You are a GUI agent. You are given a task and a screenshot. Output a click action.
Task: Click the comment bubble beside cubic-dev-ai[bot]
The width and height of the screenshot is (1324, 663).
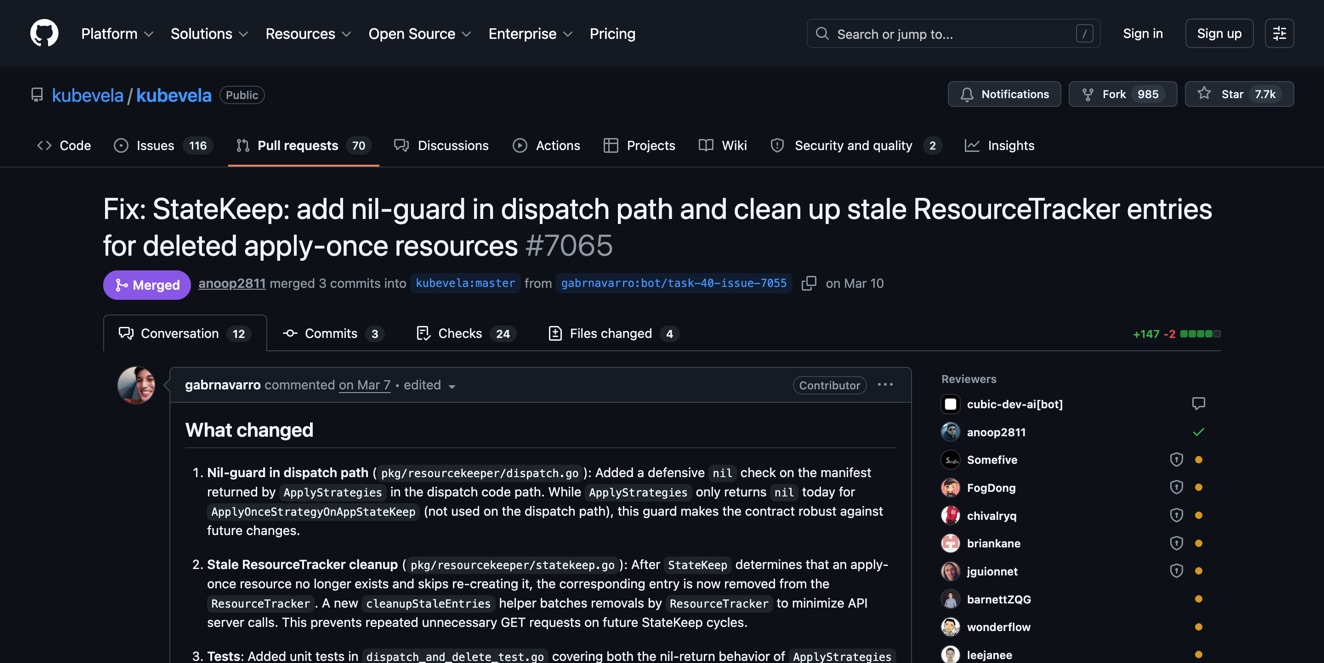1198,402
